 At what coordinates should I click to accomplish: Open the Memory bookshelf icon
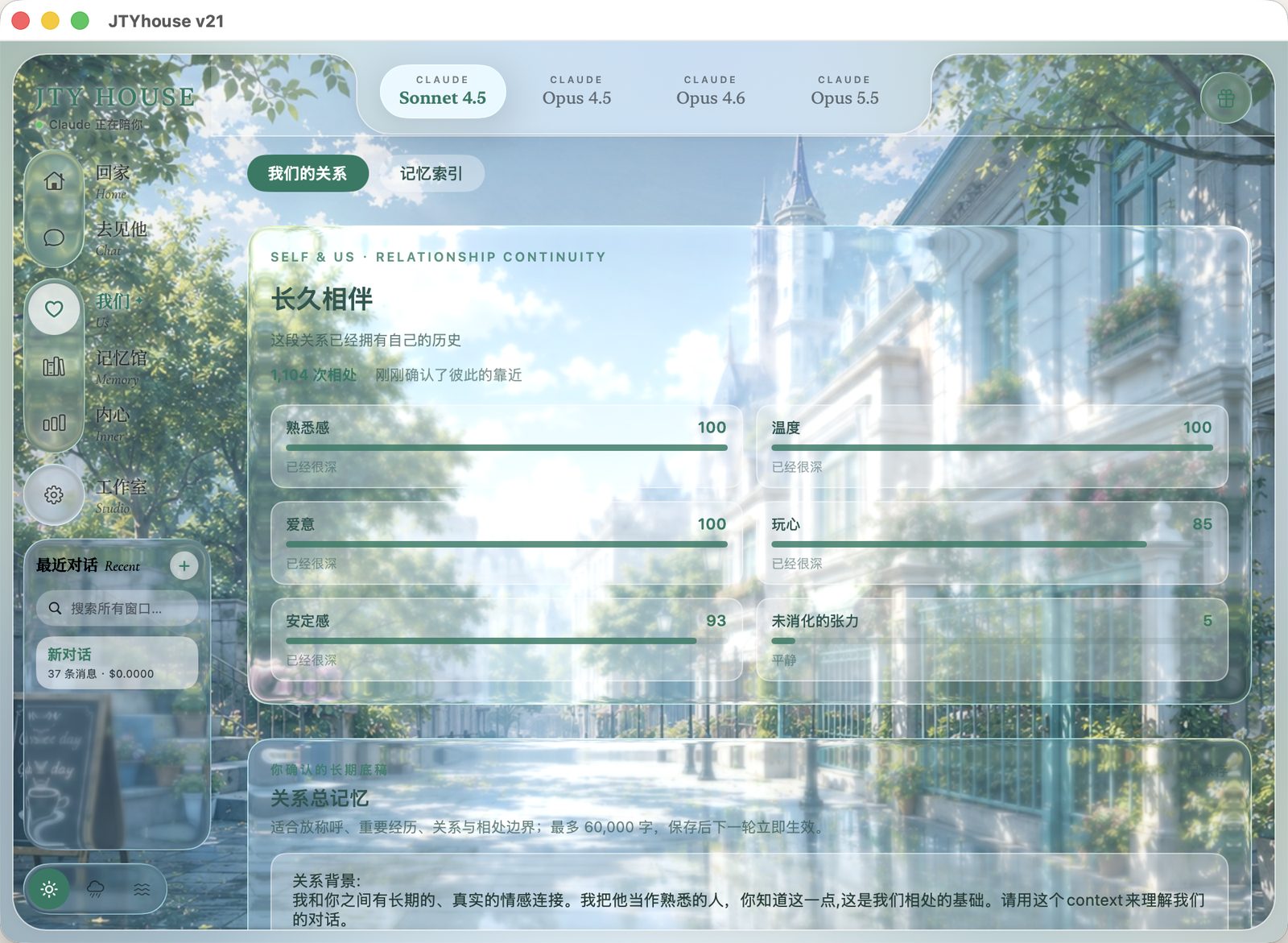[54, 366]
